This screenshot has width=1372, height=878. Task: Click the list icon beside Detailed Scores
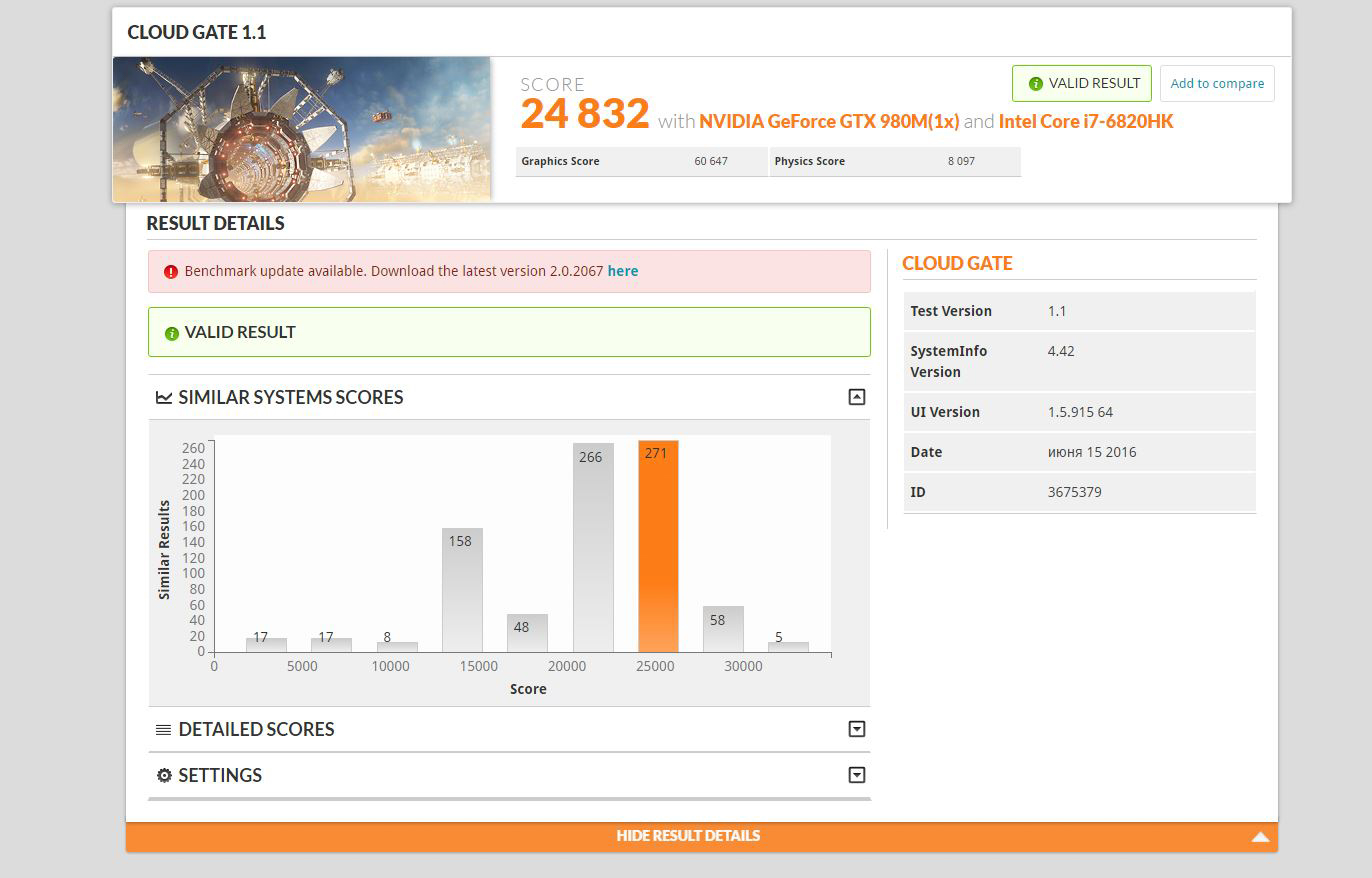[164, 730]
